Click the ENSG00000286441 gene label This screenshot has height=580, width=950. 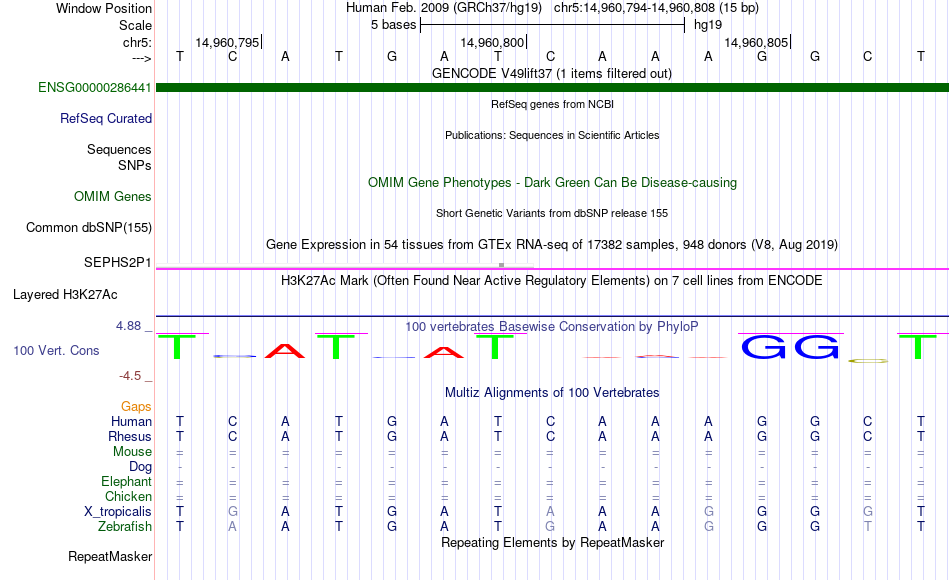click(95, 87)
